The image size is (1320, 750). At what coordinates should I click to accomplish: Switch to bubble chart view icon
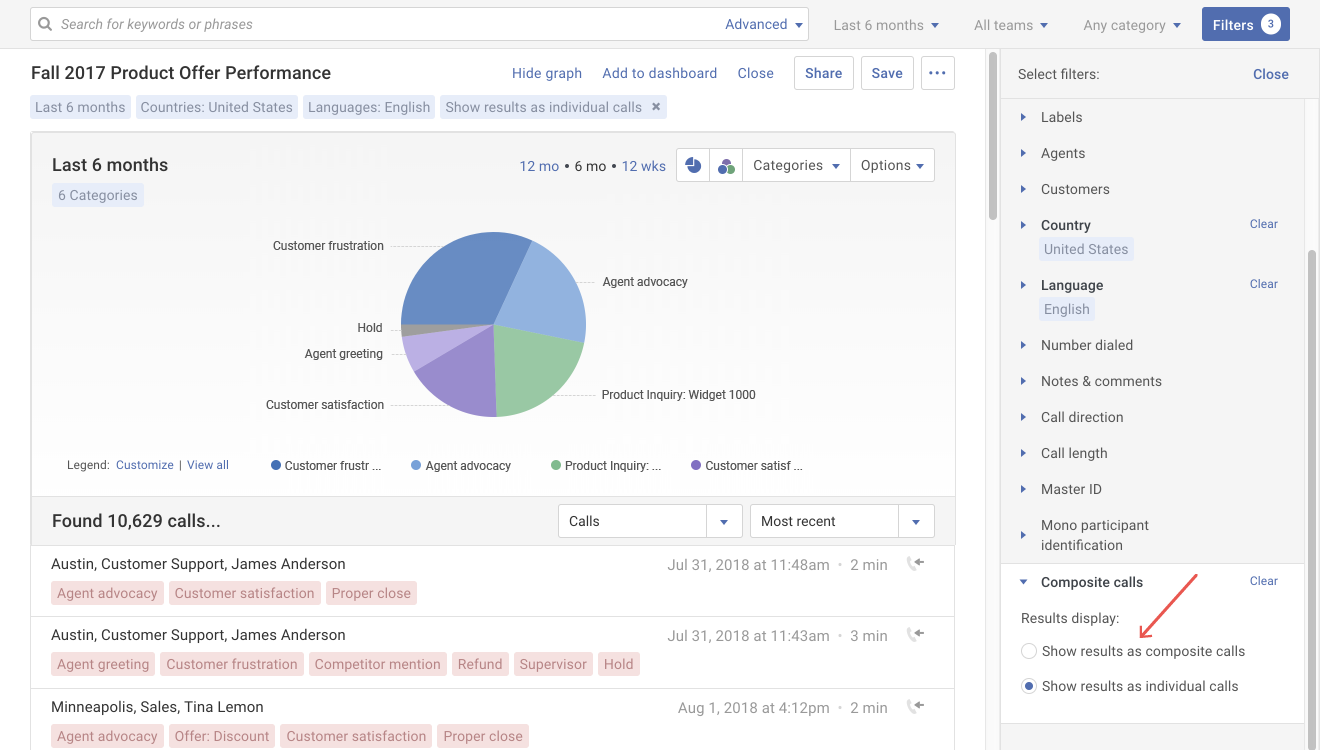(x=726, y=166)
